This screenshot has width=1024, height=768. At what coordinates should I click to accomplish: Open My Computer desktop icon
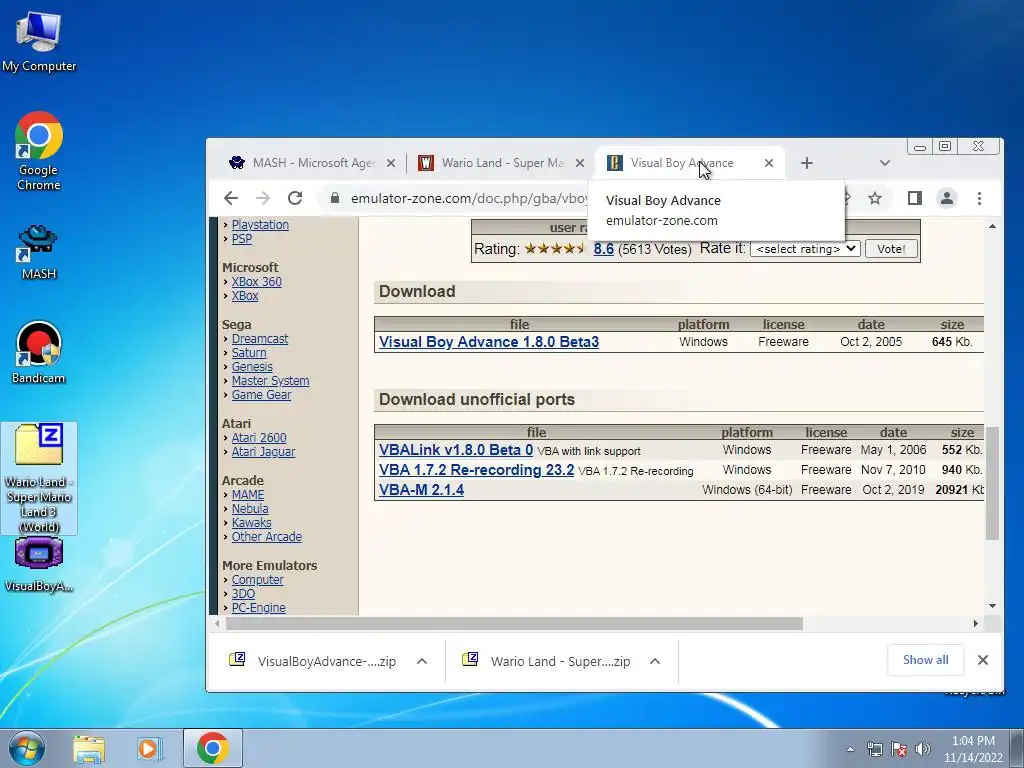(39, 42)
